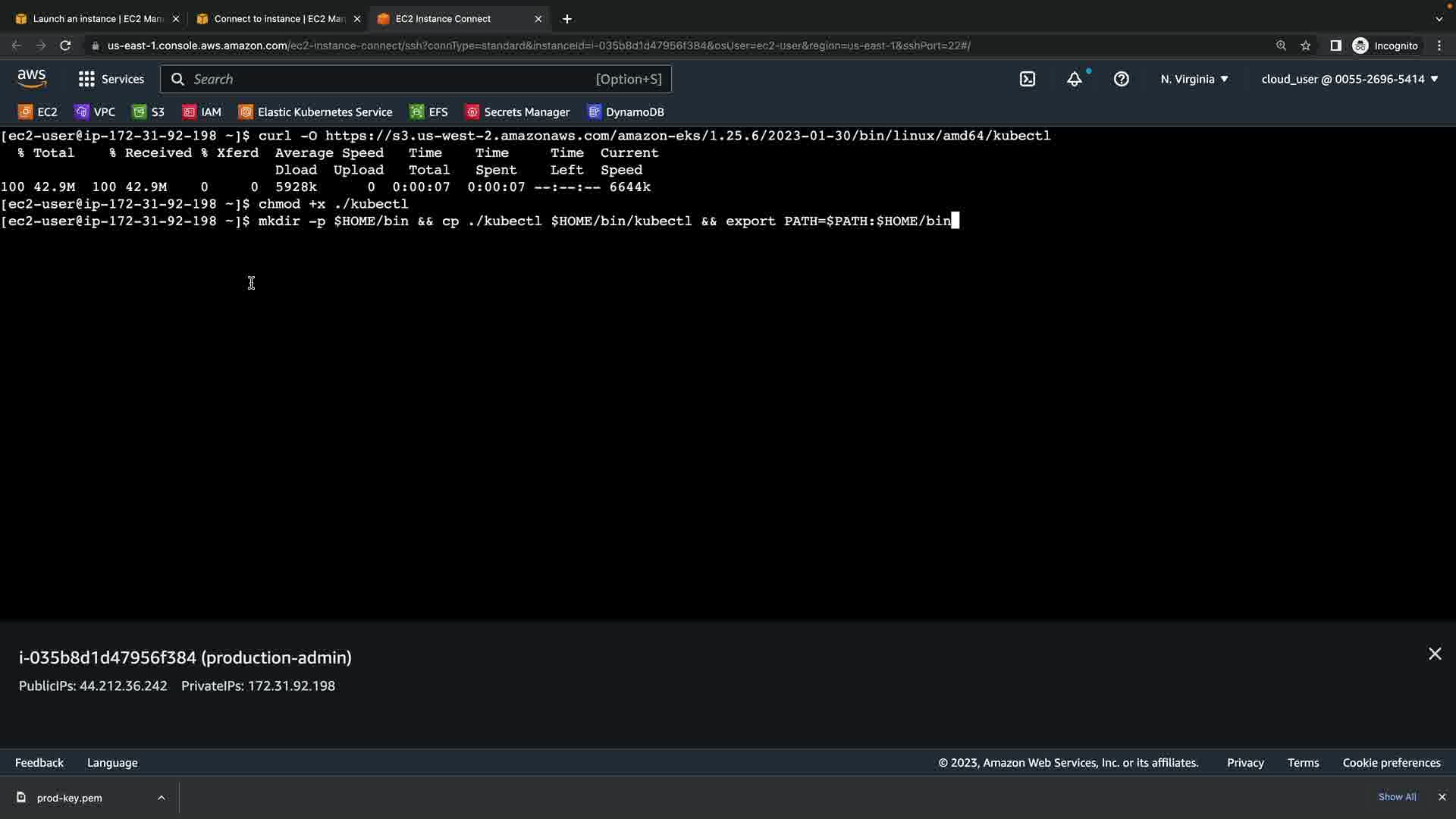Switch to Connect to instance tab
The height and width of the screenshot is (819, 1456).
[x=278, y=19]
